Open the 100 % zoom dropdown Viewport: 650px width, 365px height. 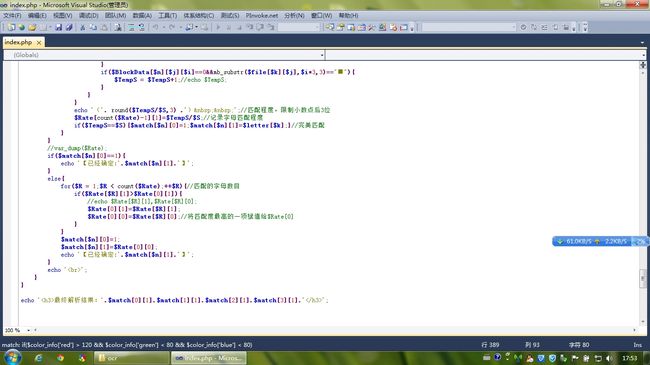coord(29,330)
